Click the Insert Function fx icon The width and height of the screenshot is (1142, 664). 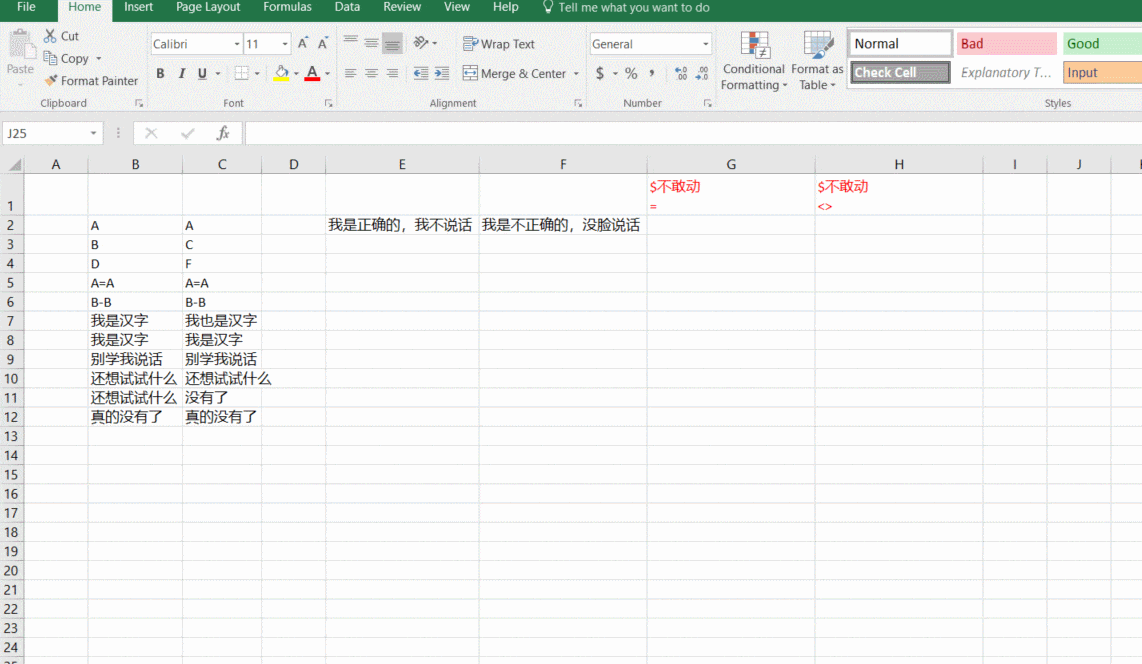223,133
